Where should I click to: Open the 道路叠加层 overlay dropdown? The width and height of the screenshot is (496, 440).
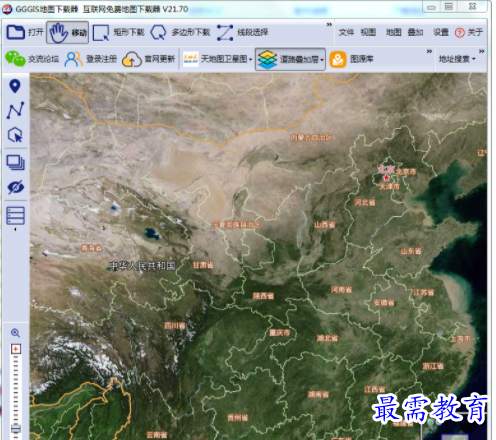(290, 59)
